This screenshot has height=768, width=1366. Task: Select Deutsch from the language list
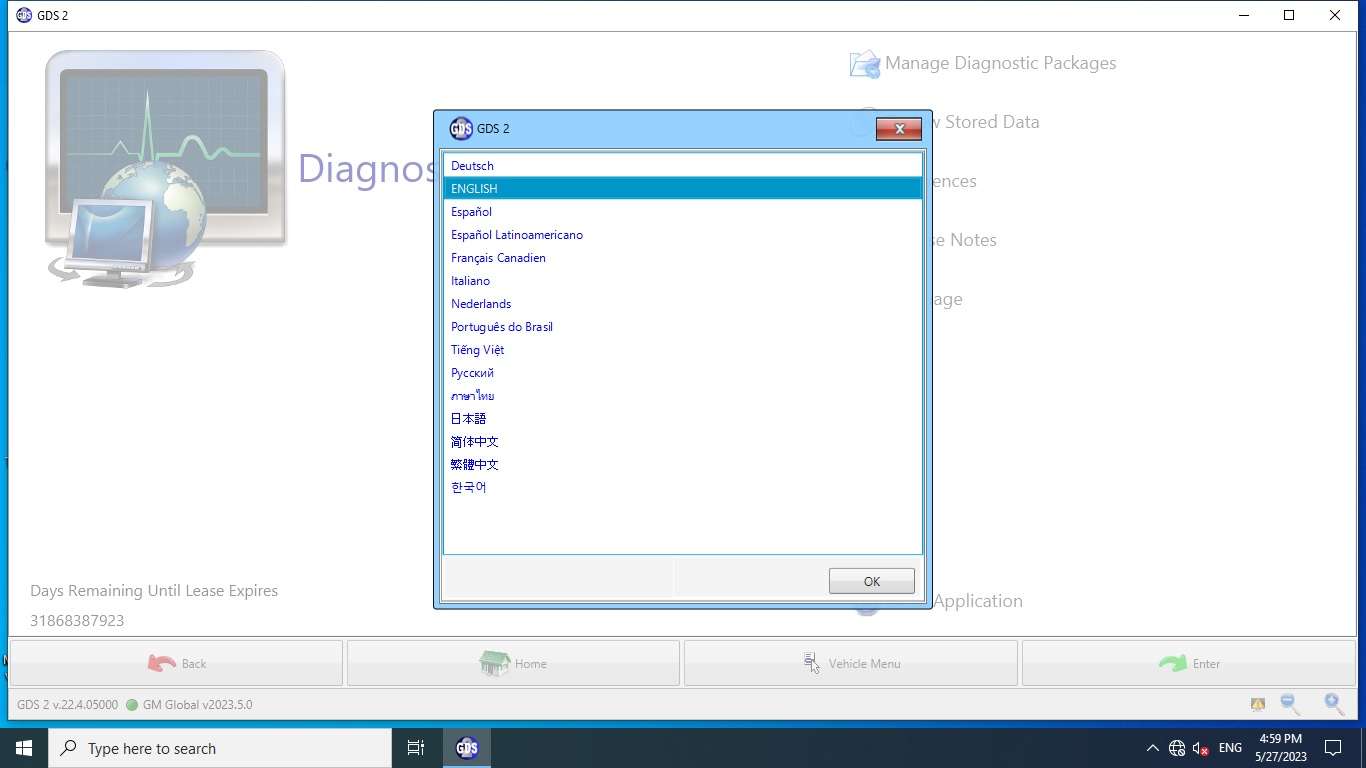(x=472, y=166)
